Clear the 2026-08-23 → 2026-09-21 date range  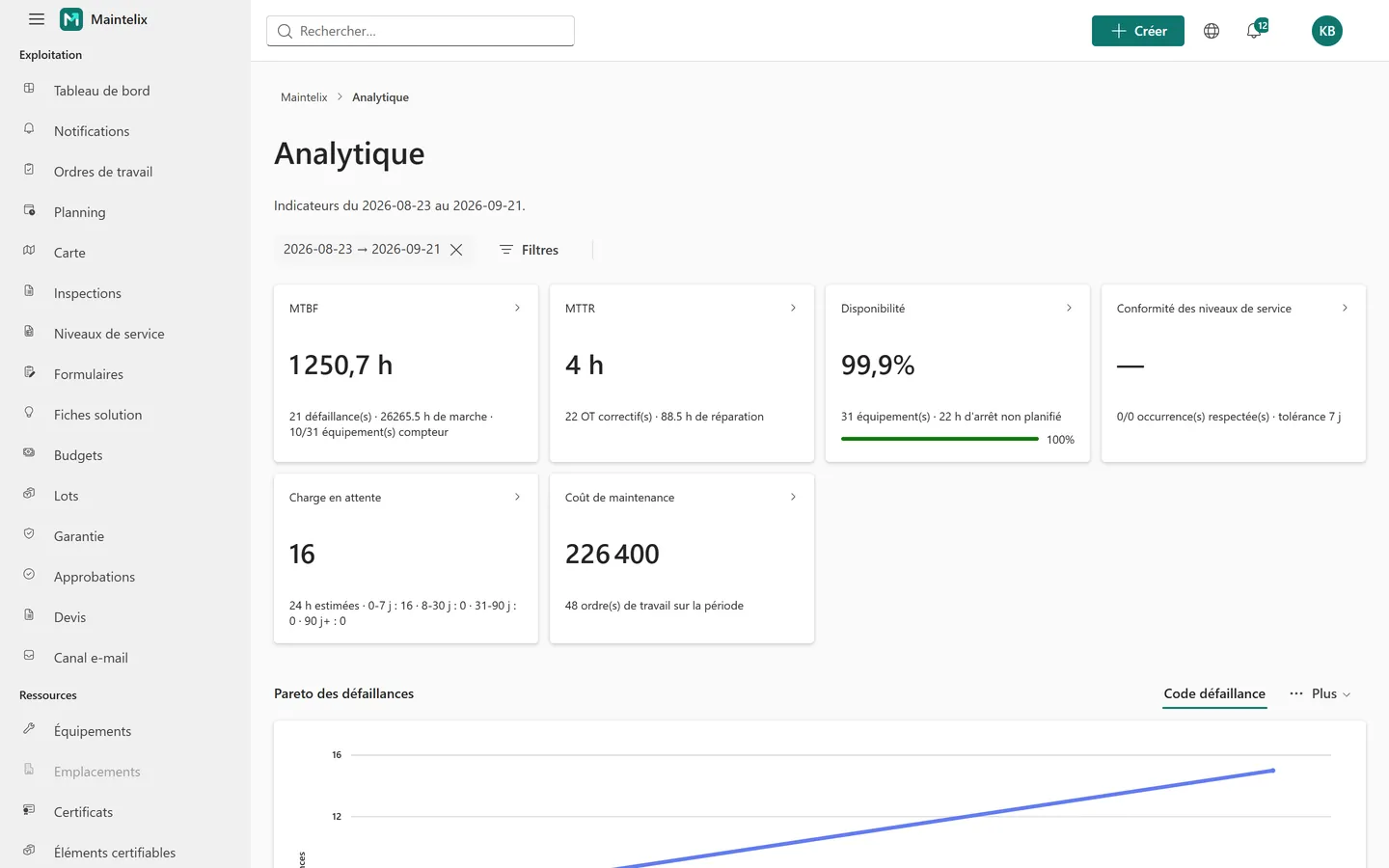tap(456, 250)
